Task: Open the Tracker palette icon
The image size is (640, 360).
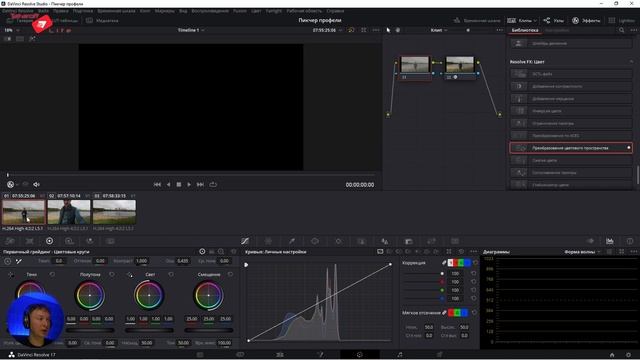Action: [x=338, y=241]
